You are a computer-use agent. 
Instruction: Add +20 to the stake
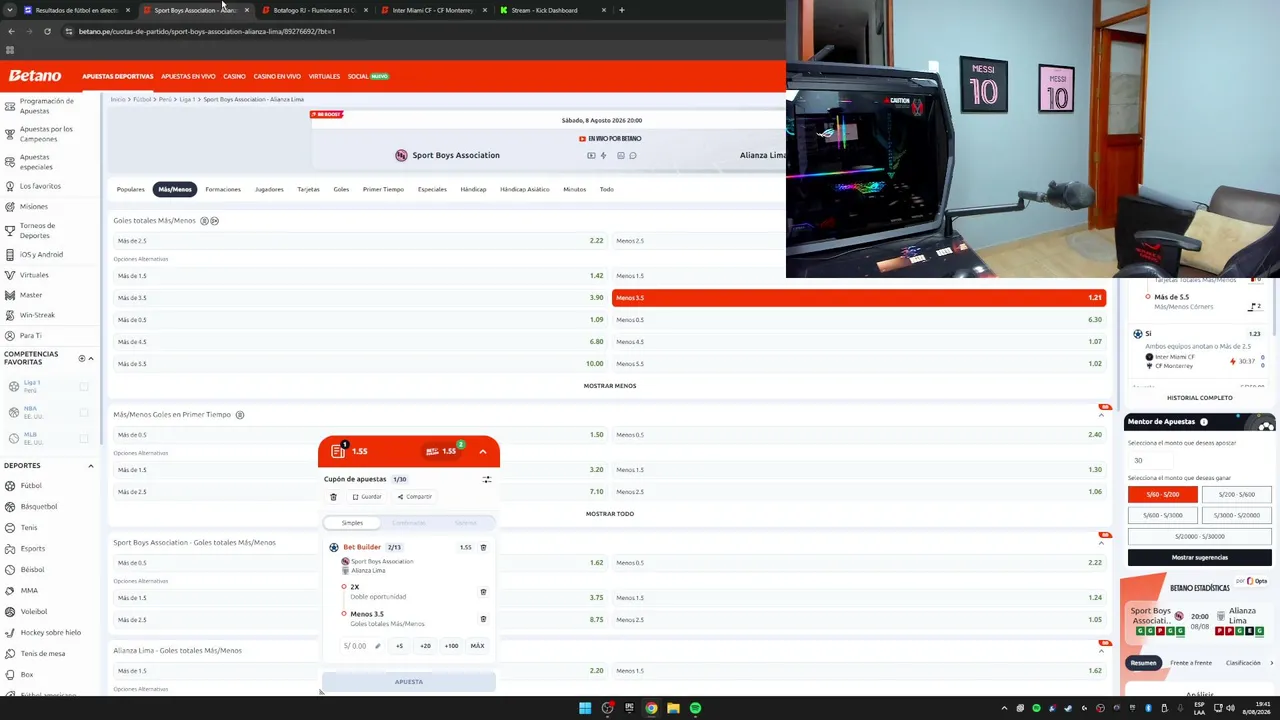(x=425, y=646)
